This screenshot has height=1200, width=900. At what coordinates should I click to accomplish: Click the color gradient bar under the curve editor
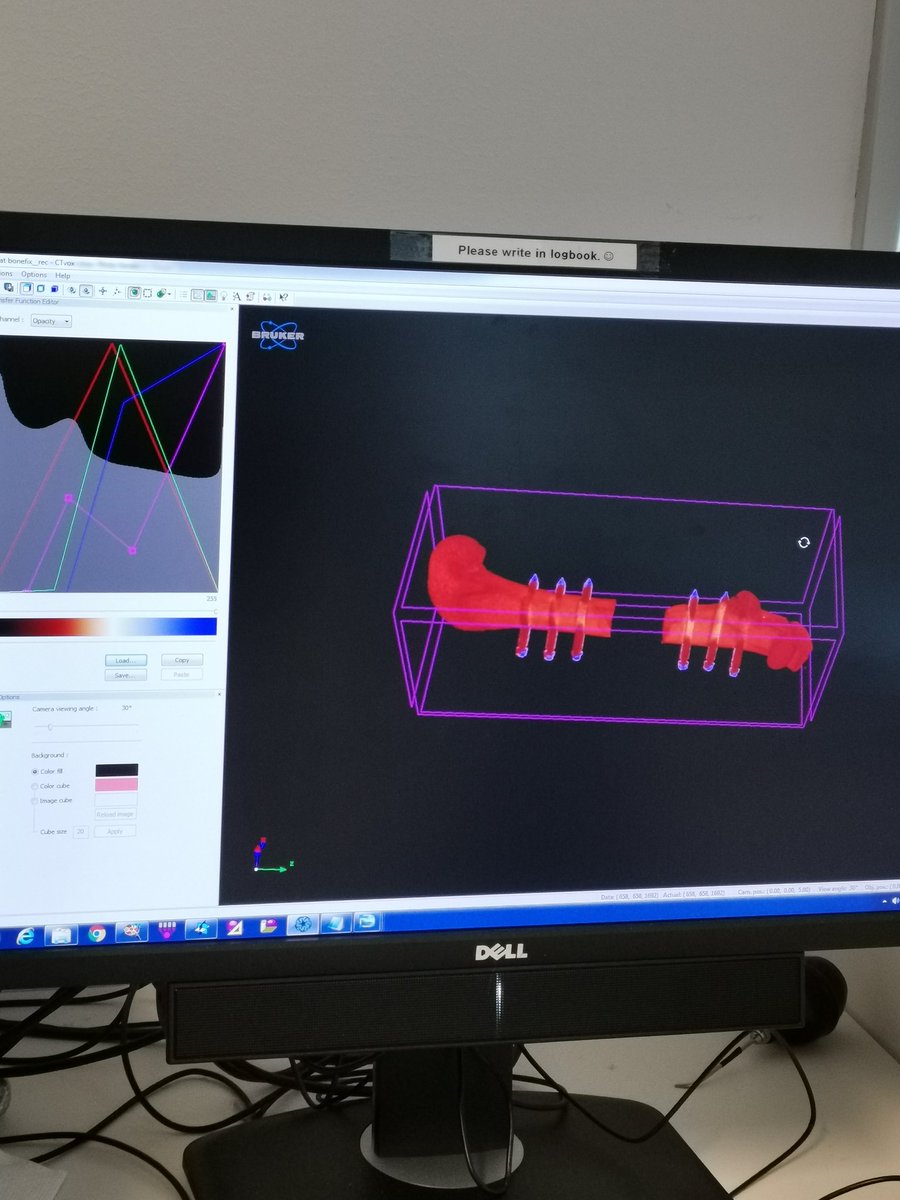108,626
